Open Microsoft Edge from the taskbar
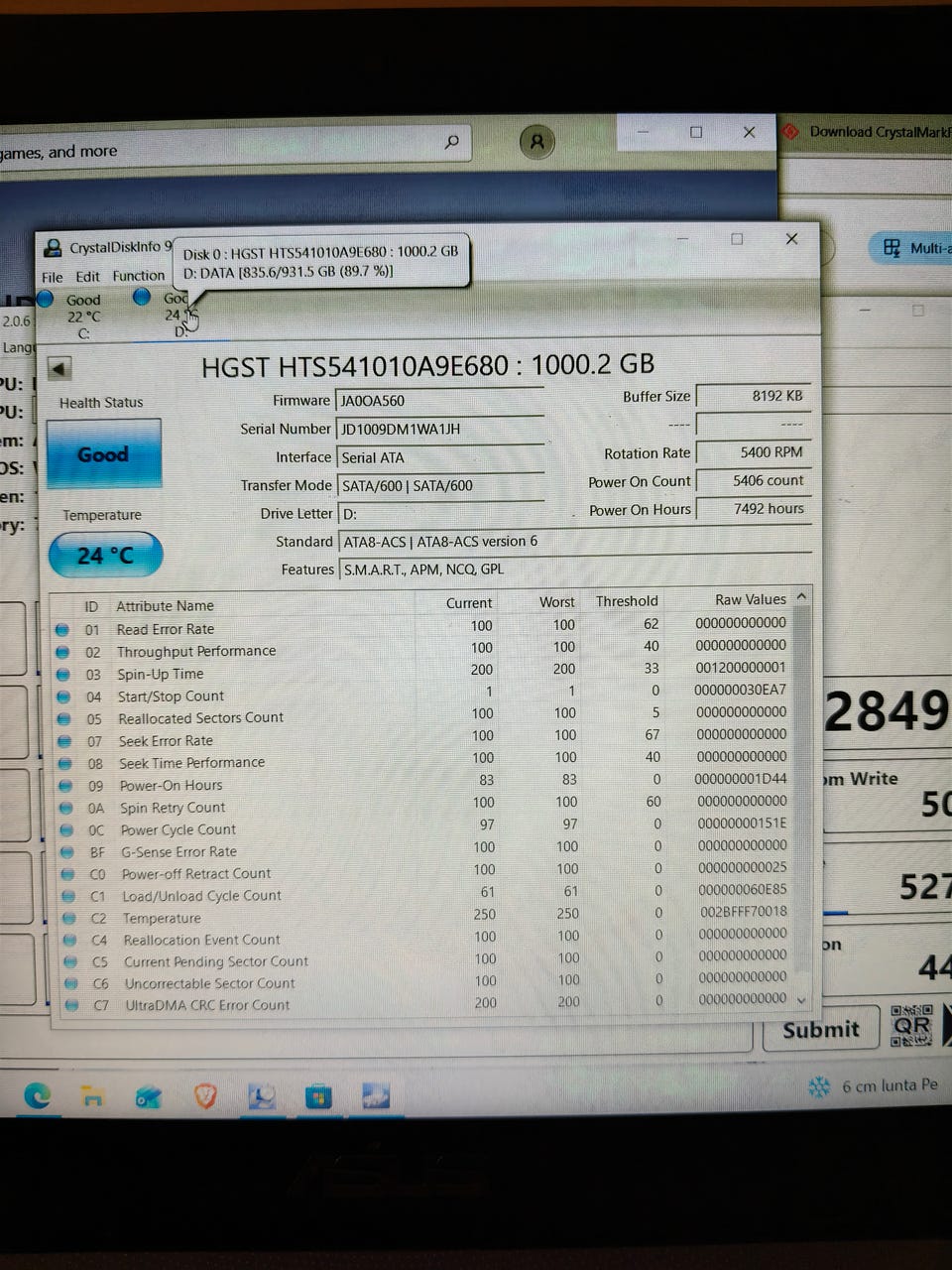Image resolution: width=952 pixels, height=1270 pixels. [x=38, y=1095]
